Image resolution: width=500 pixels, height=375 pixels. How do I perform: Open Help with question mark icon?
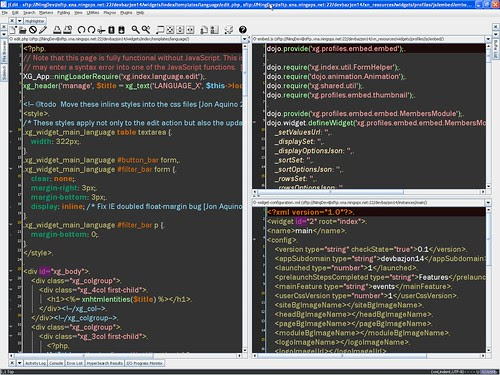243,30
